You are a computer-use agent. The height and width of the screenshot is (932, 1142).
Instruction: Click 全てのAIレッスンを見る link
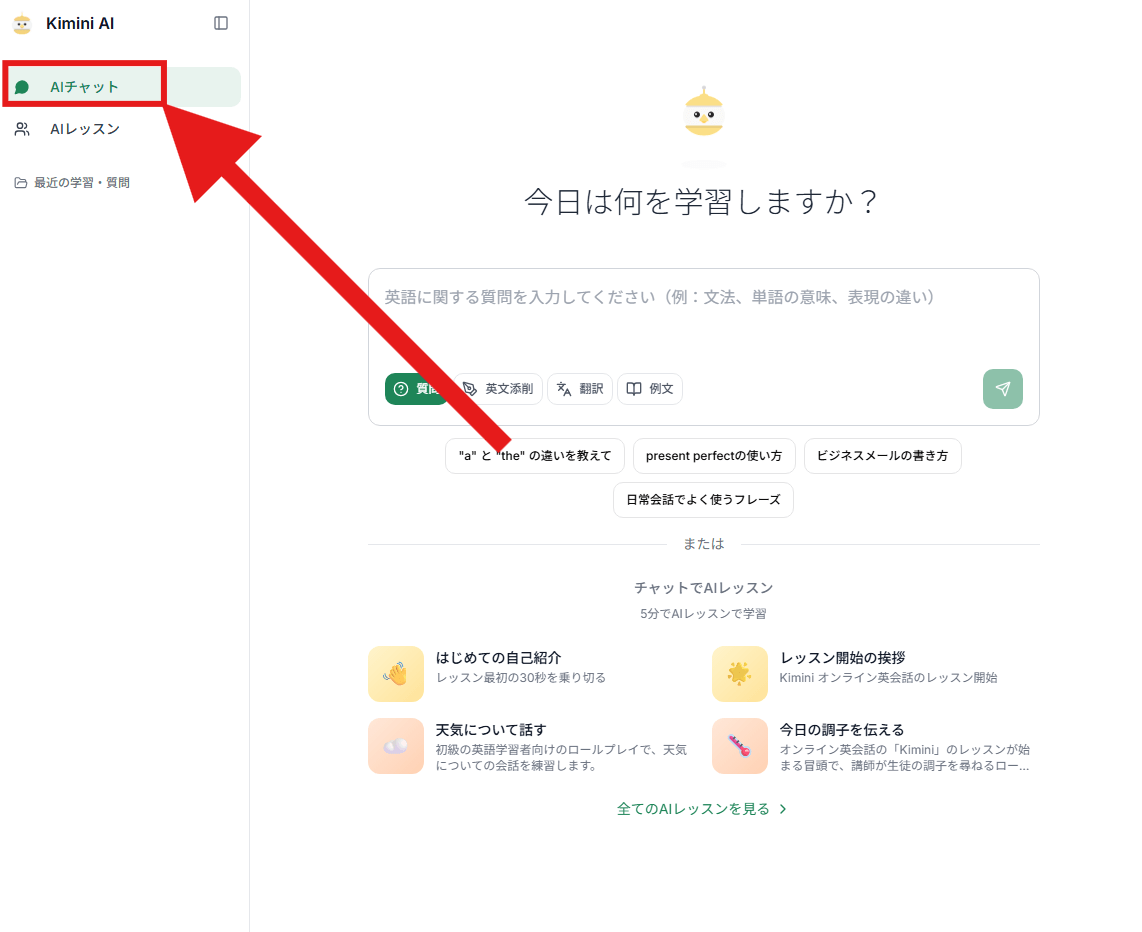click(x=702, y=809)
